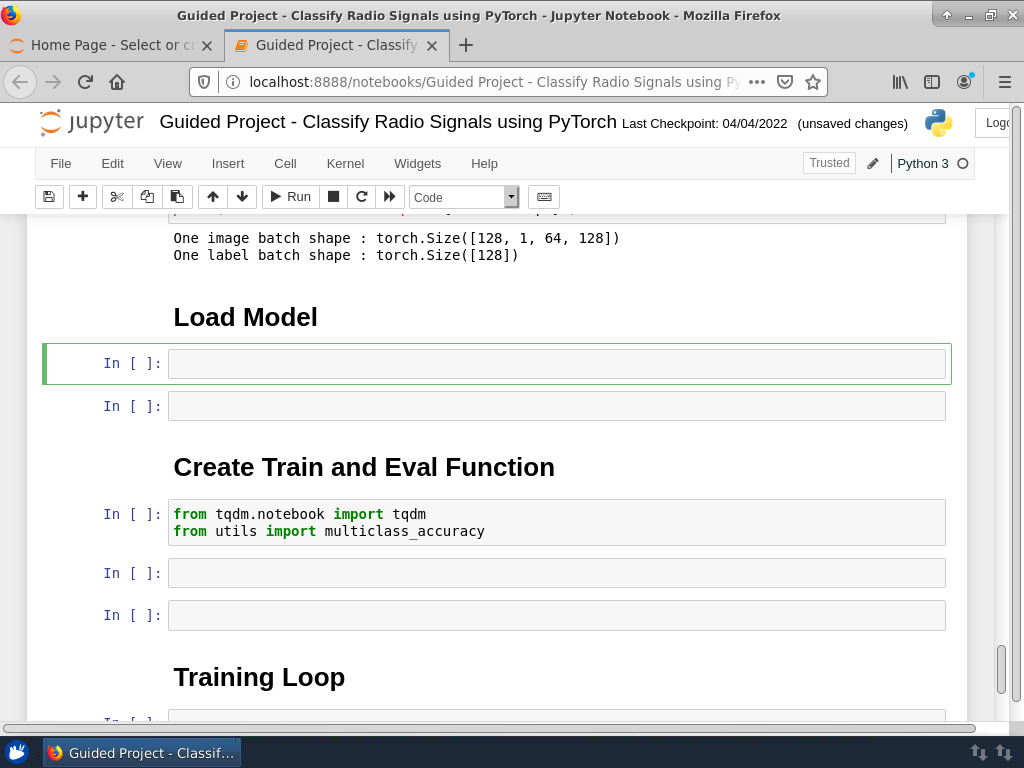Copy selected cells with the copy icon
This screenshot has width=1024, height=768.
point(147,197)
